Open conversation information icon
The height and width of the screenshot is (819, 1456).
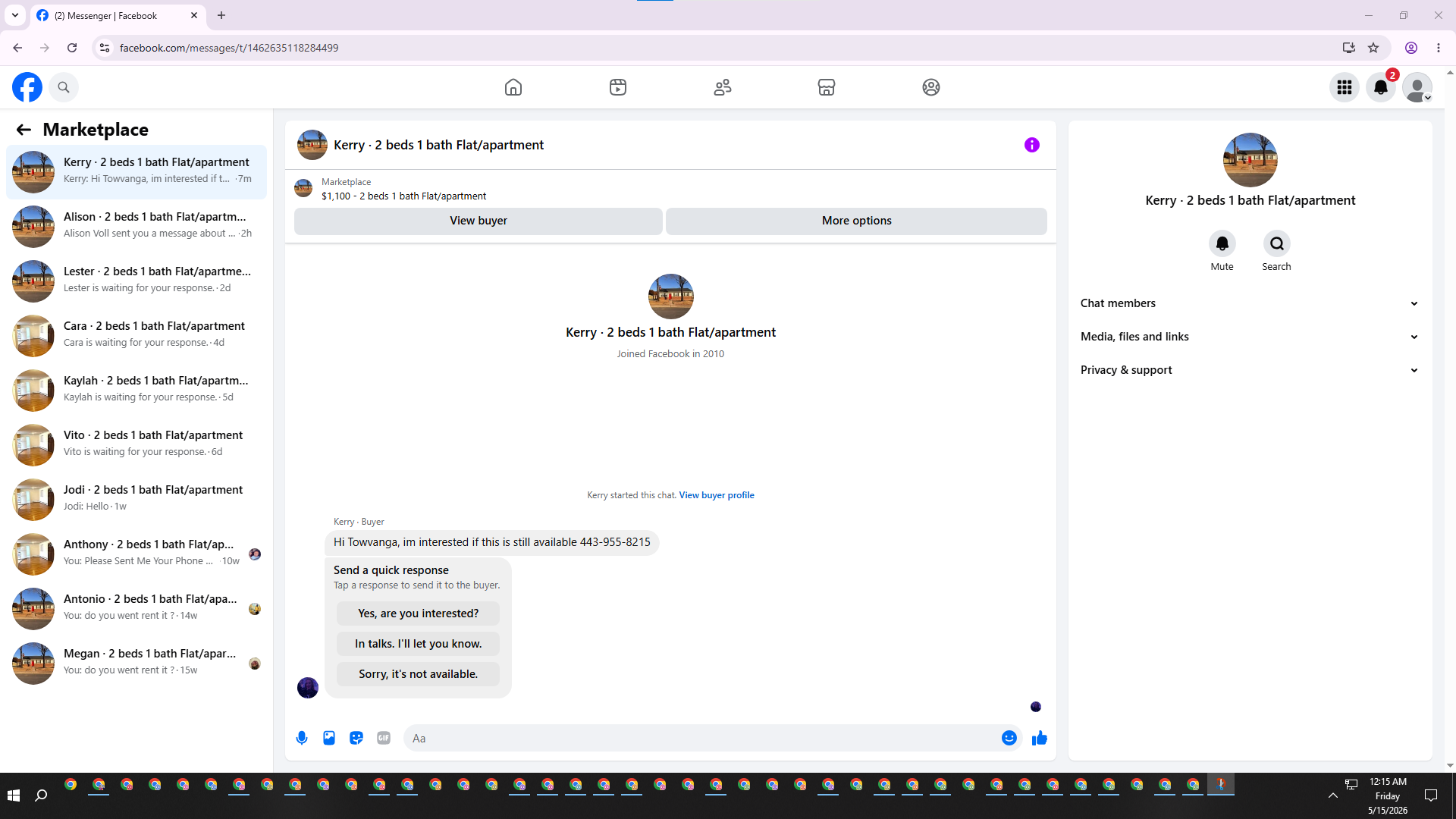click(x=1032, y=145)
